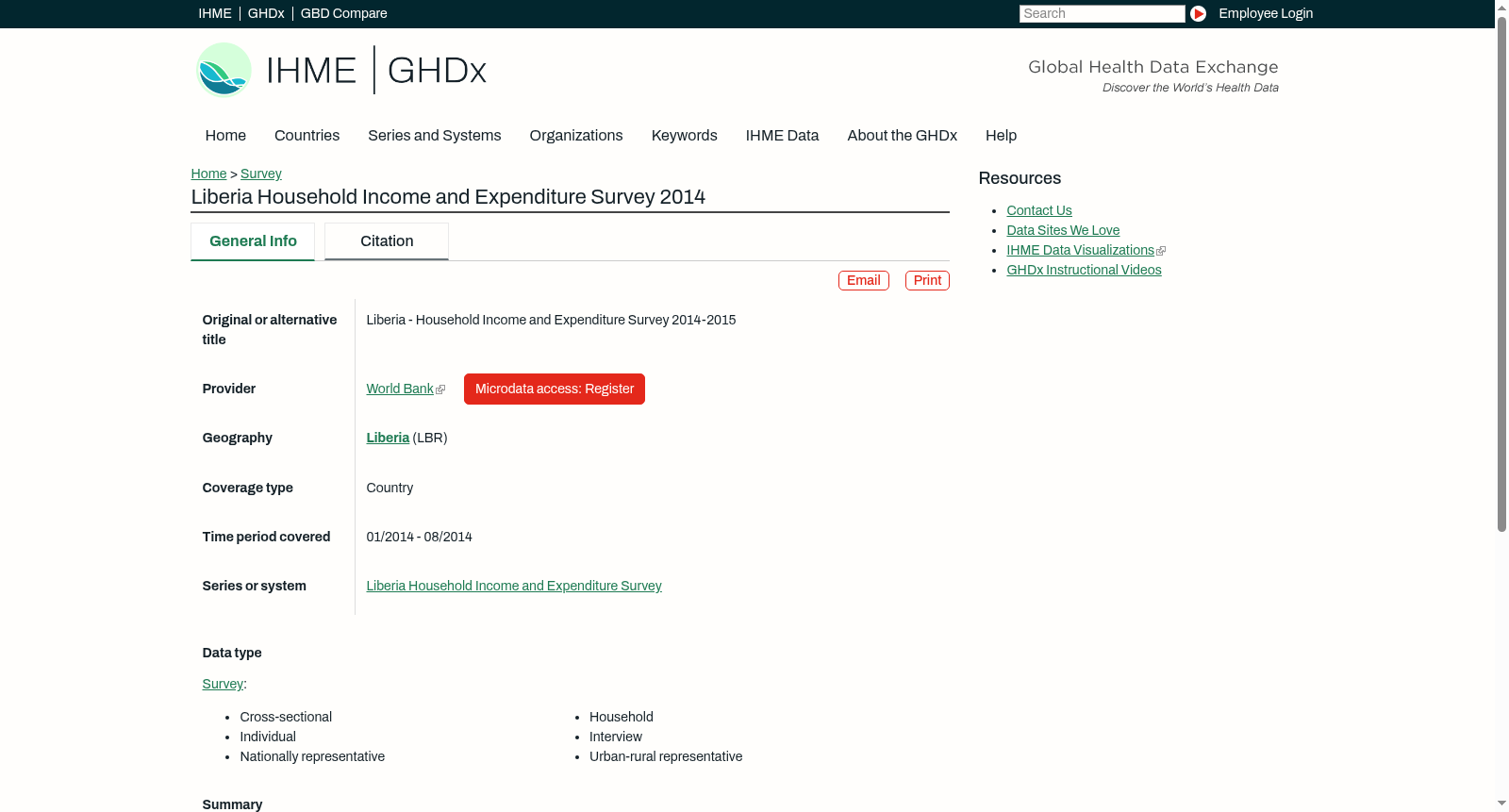Click the Search input field

1102,13
